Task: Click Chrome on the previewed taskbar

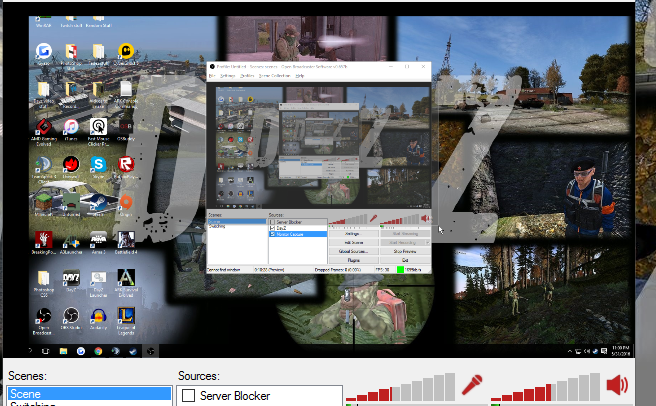Action: (x=98, y=351)
